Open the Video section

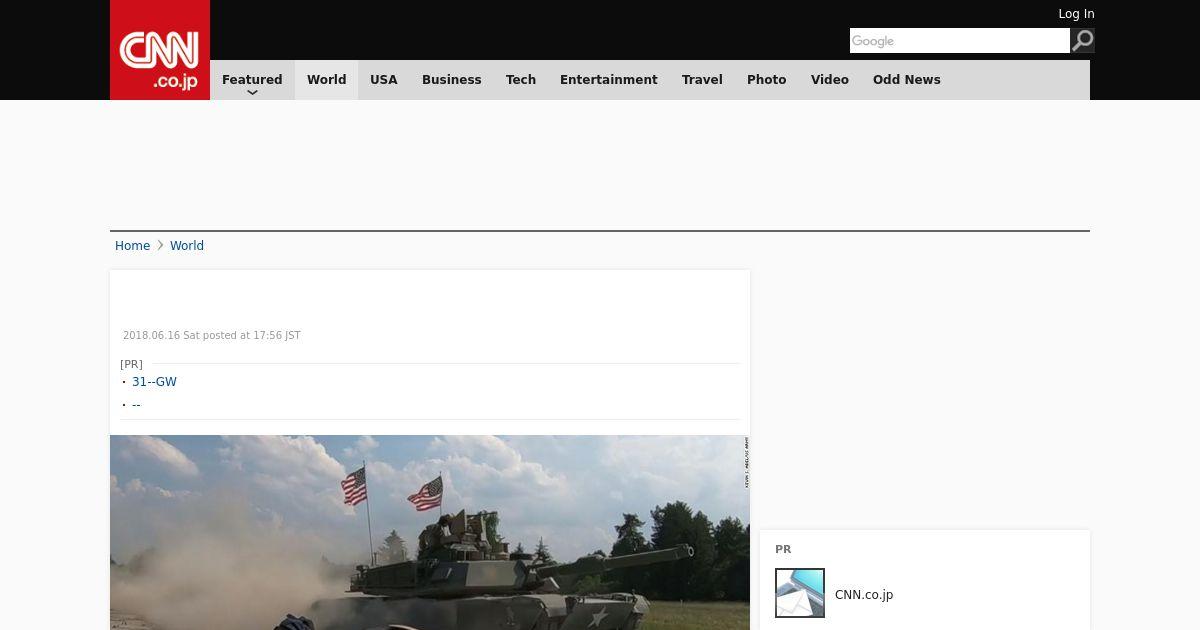pos(830,80)
